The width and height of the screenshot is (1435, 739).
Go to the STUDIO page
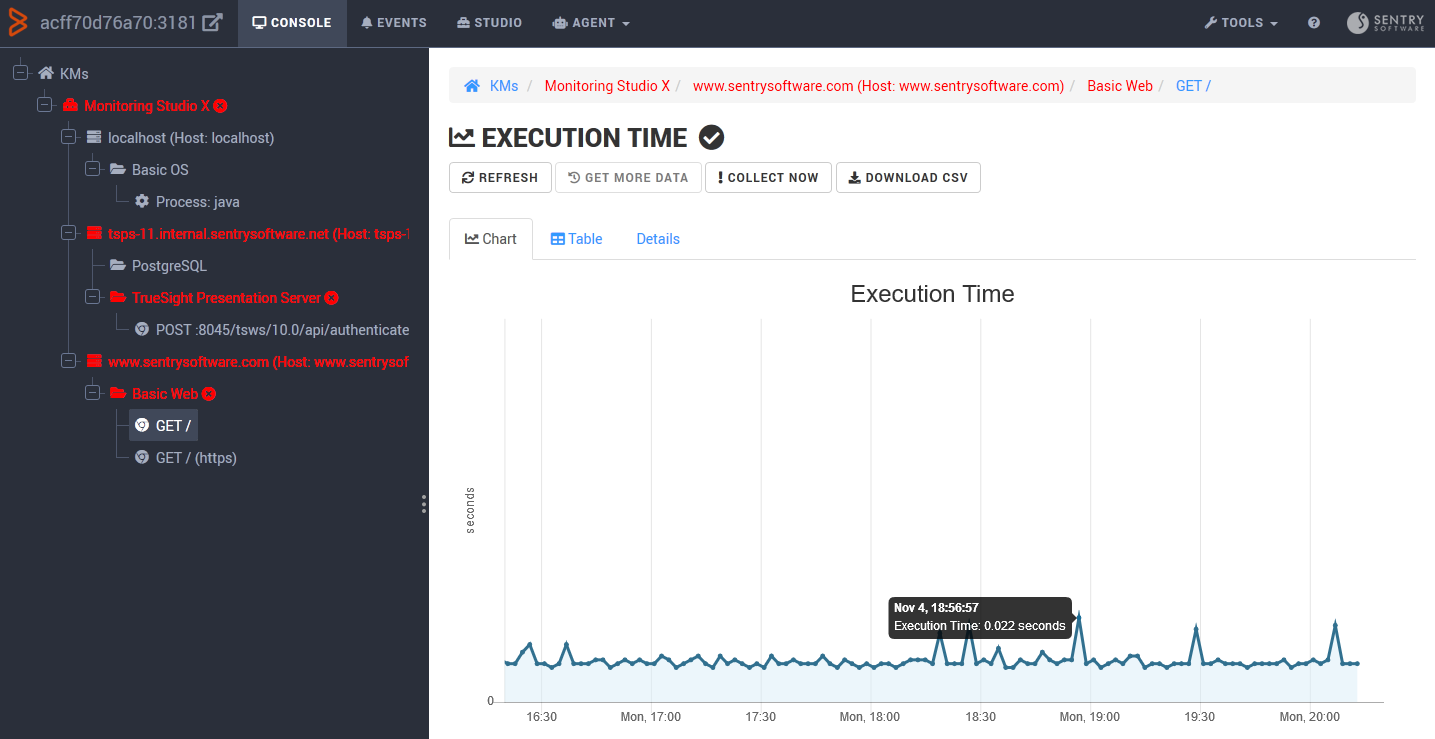pyautogui.click(x=489, y=22)
